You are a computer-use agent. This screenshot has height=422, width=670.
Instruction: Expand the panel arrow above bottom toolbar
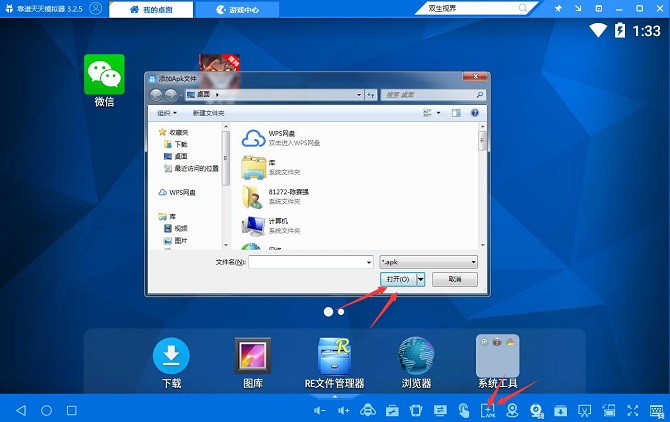[335, 397]
